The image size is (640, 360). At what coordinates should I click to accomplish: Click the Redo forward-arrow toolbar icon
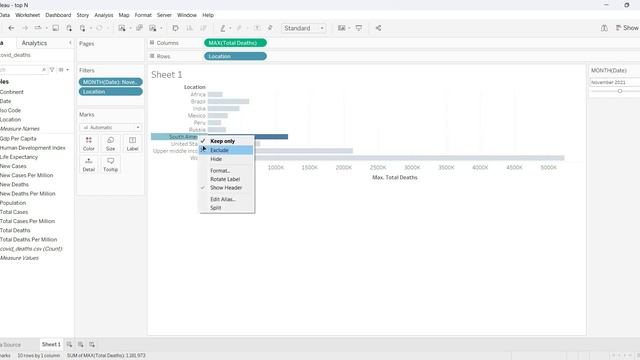pos(25,28)
